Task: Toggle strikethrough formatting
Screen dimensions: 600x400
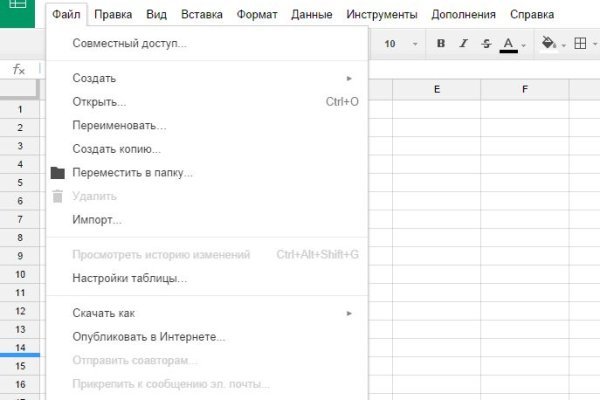Action: pyautogui.click(x=486, y=44)
